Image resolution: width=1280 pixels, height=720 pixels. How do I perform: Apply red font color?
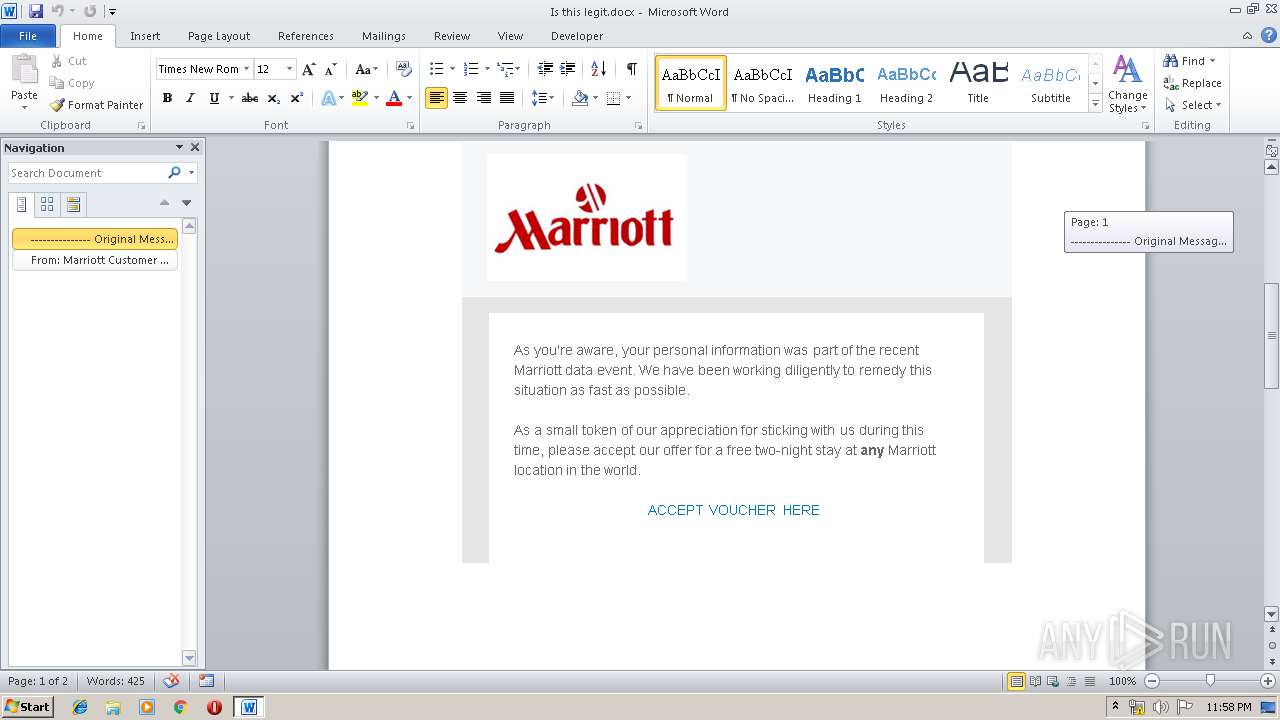tap(394, 98)
